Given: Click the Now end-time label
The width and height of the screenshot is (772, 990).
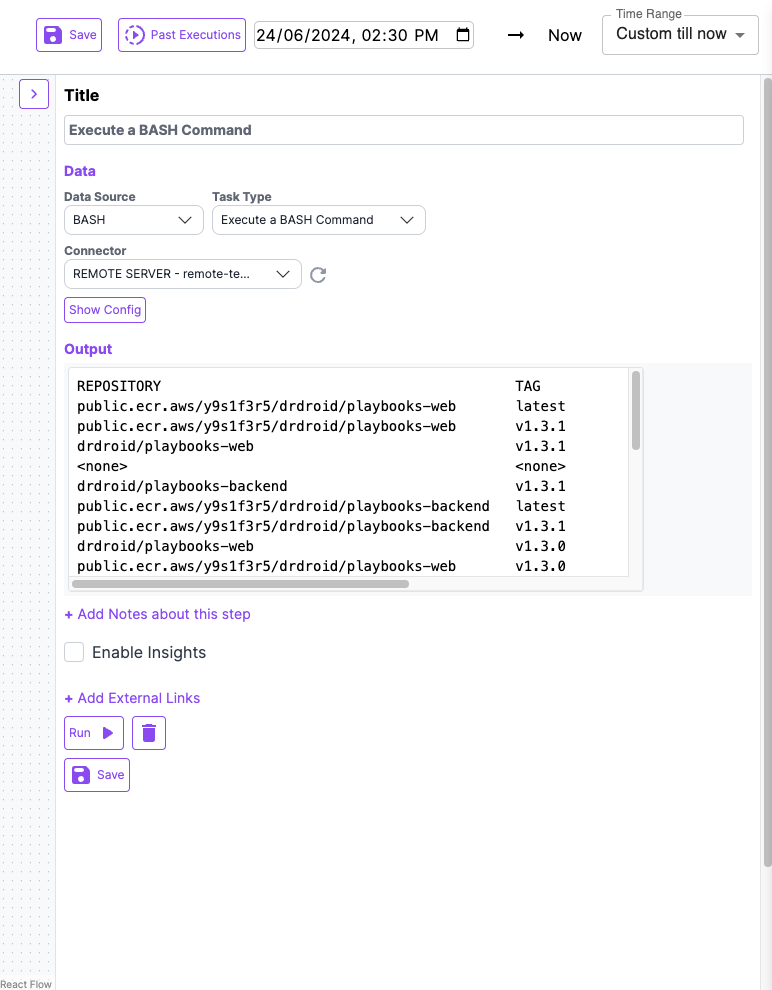Looking at the screenshot, I should click(x=564, y=35).
